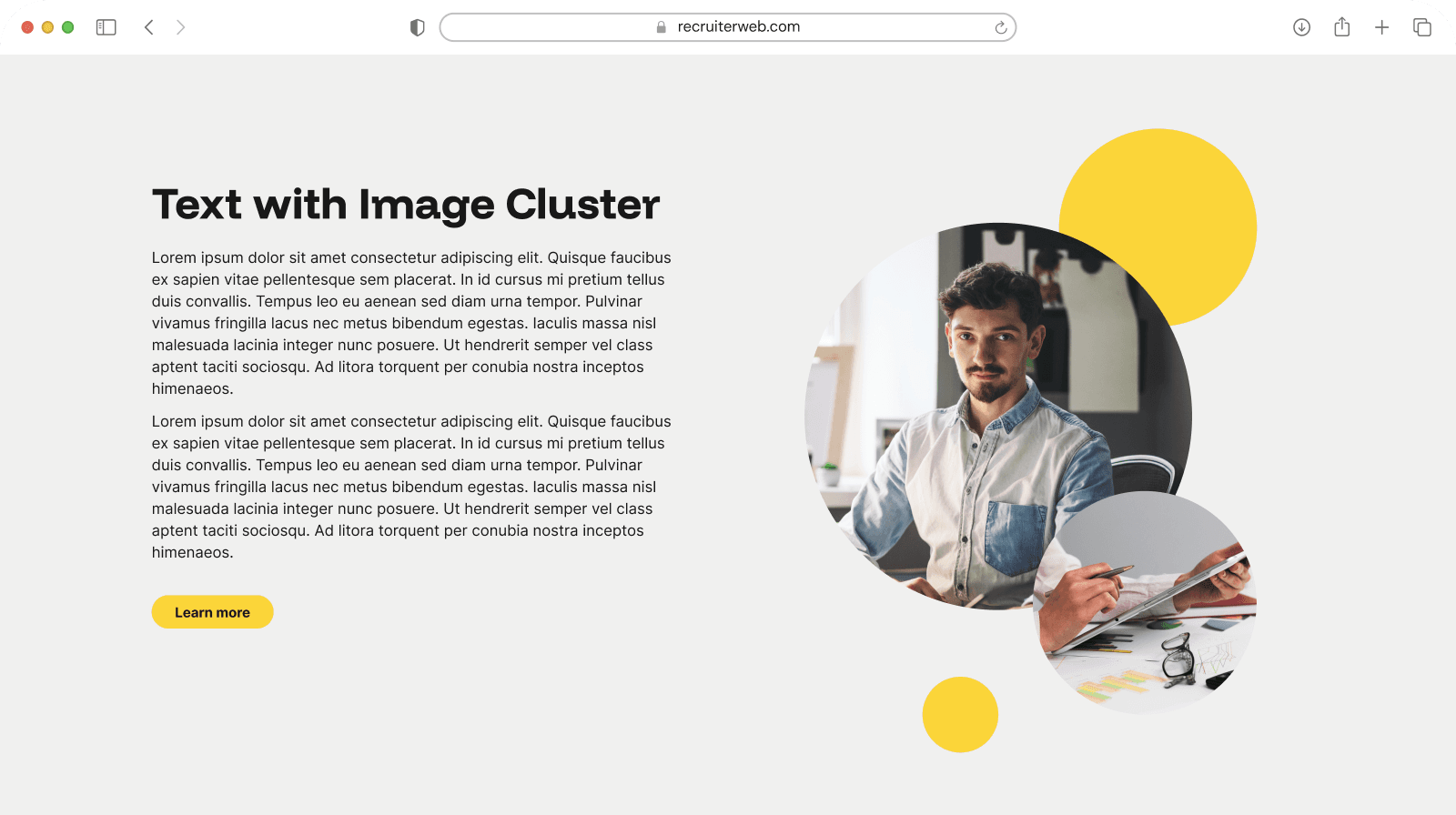The width and height of the screenshot is (1456, 815).
Task: Open the share menu
Action: 1341,27
